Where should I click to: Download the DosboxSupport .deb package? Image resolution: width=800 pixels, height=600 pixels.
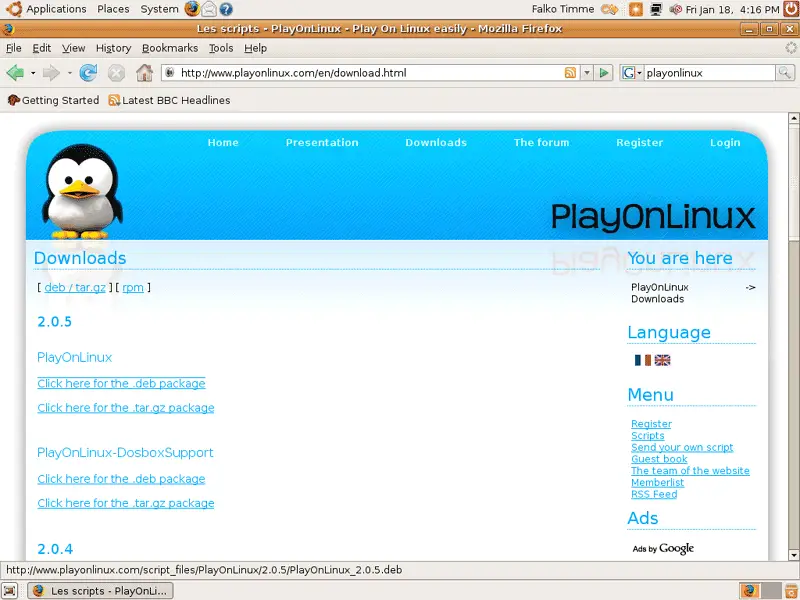(121, 479)
